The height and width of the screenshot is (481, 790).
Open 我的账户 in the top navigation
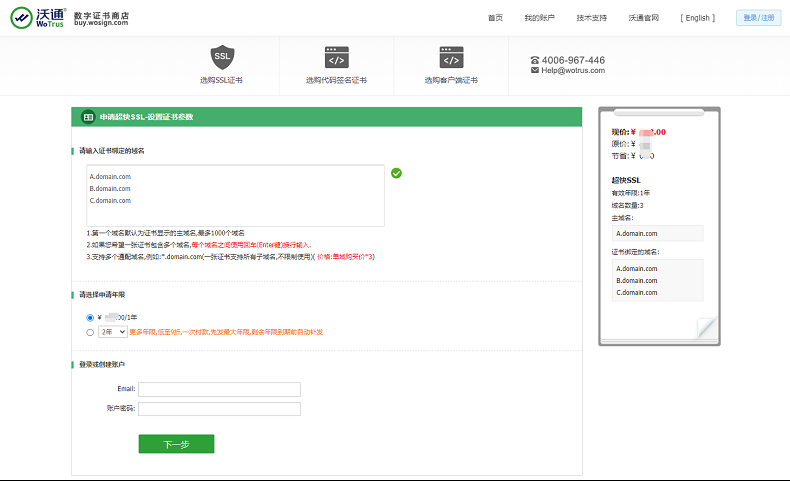click(x=540, y=18)
